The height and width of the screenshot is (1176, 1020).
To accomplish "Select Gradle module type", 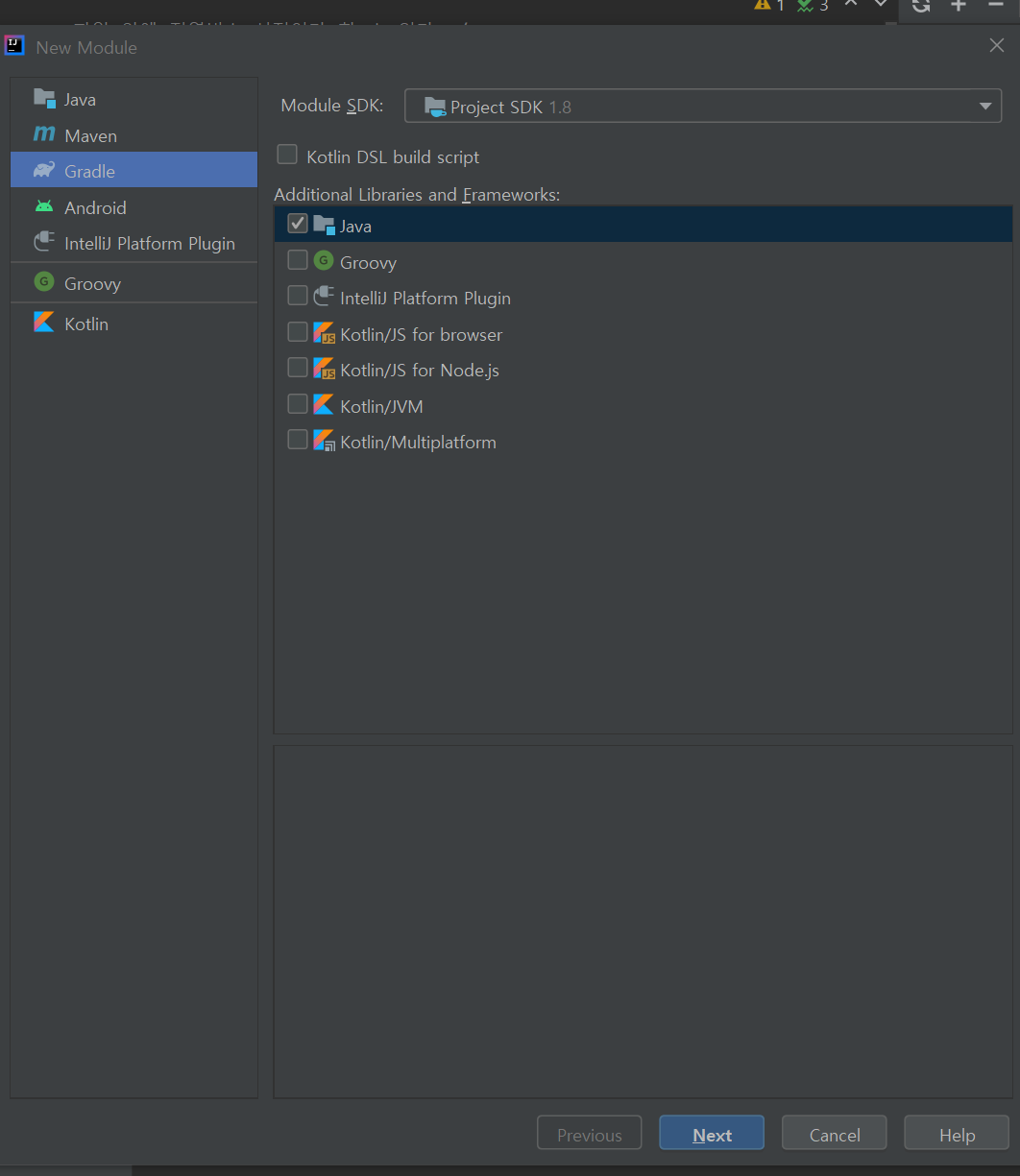I will click(134, 171).
